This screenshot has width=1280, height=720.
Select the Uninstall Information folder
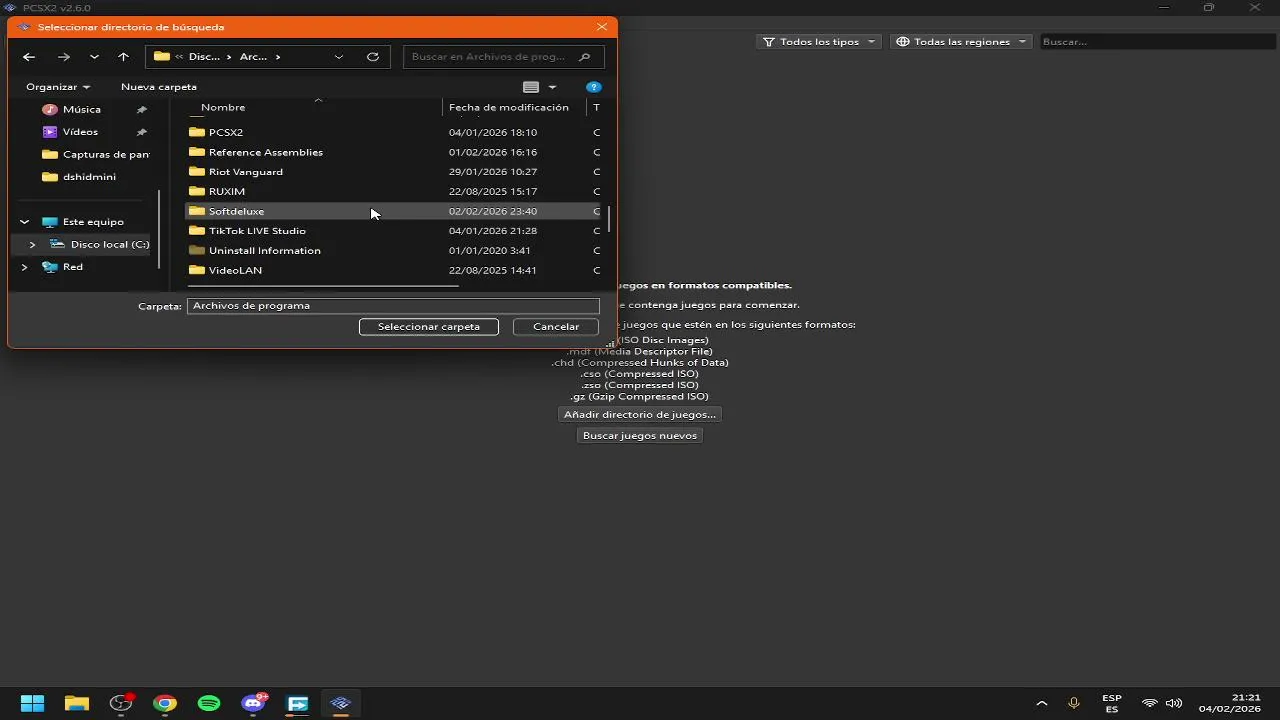pyautogui.click(x=265, y=250)
